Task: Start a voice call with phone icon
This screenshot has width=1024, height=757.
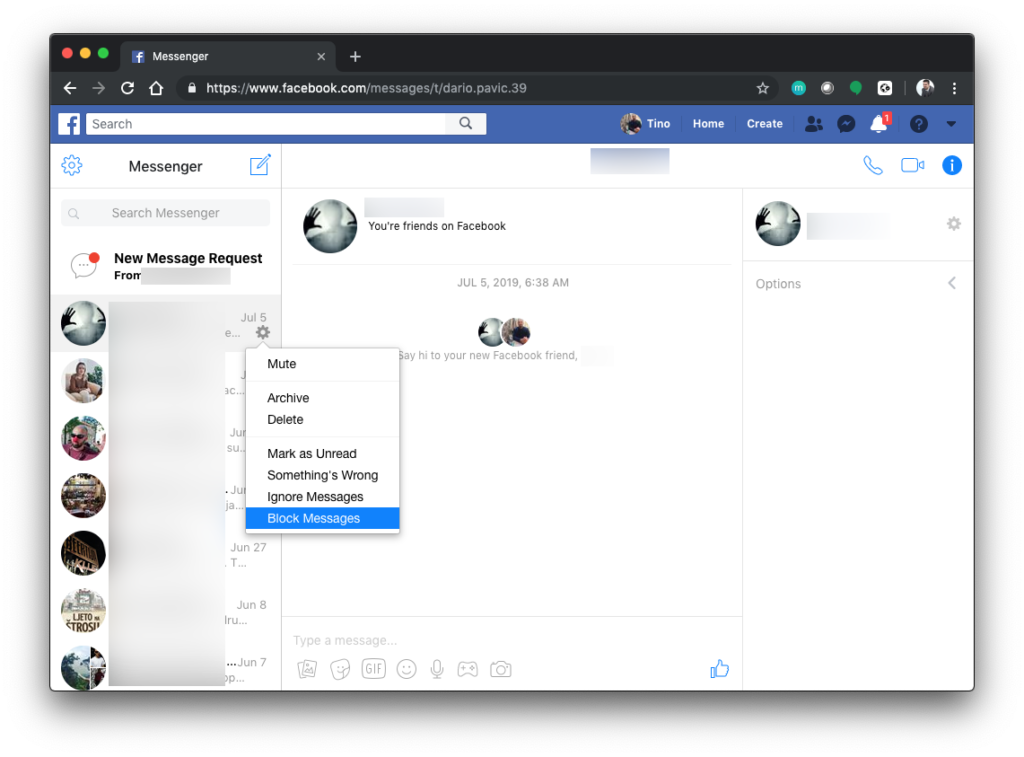Action: coord(873,166)
